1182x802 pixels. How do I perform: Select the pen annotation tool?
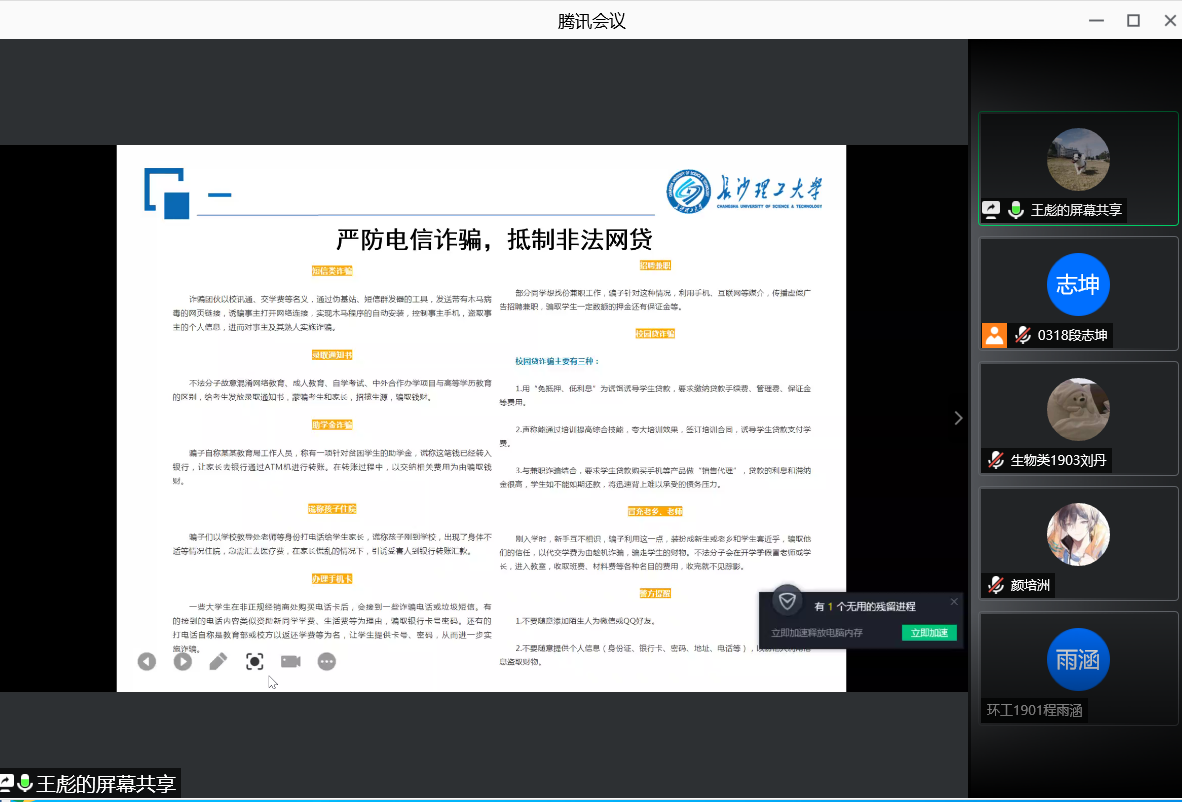click(218, 661)
